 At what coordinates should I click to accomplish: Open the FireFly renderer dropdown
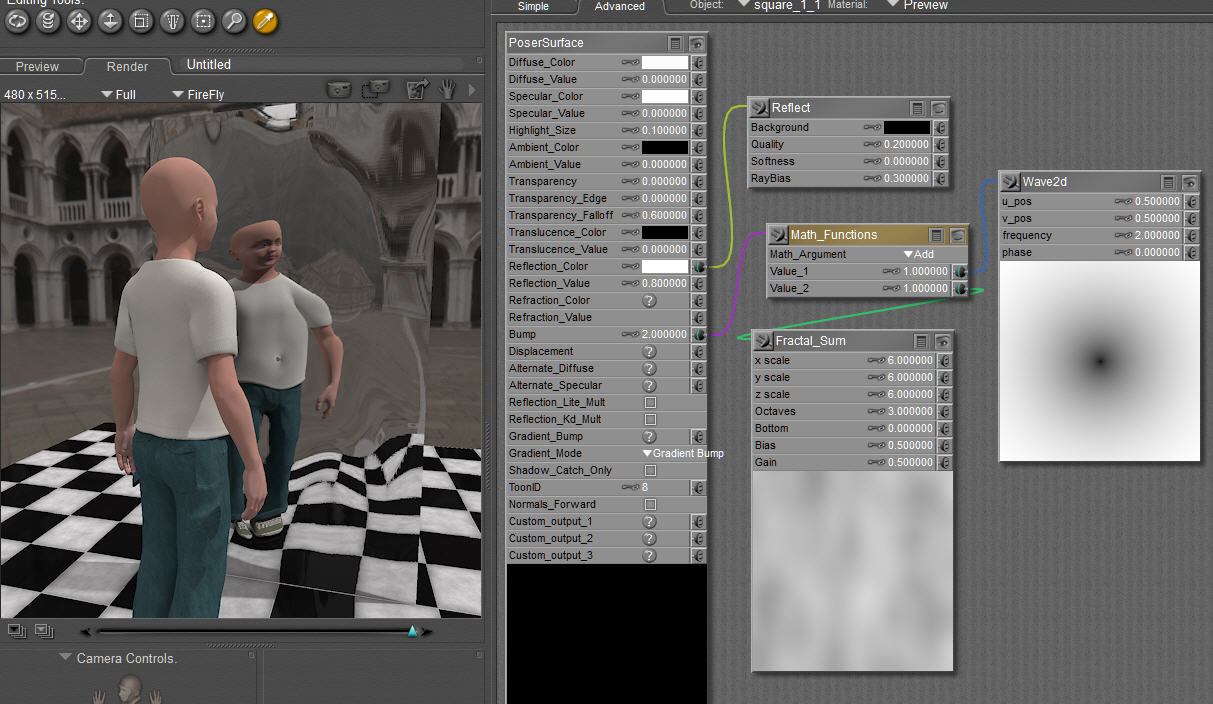pyautogui.click(x=198, y=94)
